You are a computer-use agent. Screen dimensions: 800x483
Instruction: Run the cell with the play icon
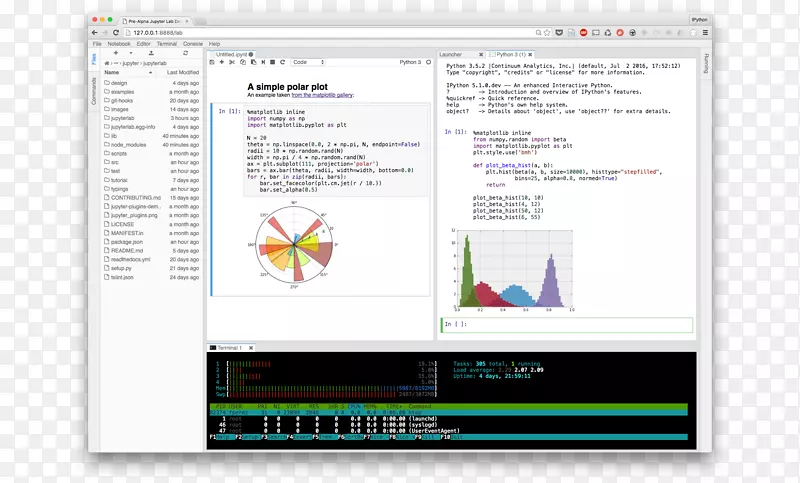coord(263,62)
